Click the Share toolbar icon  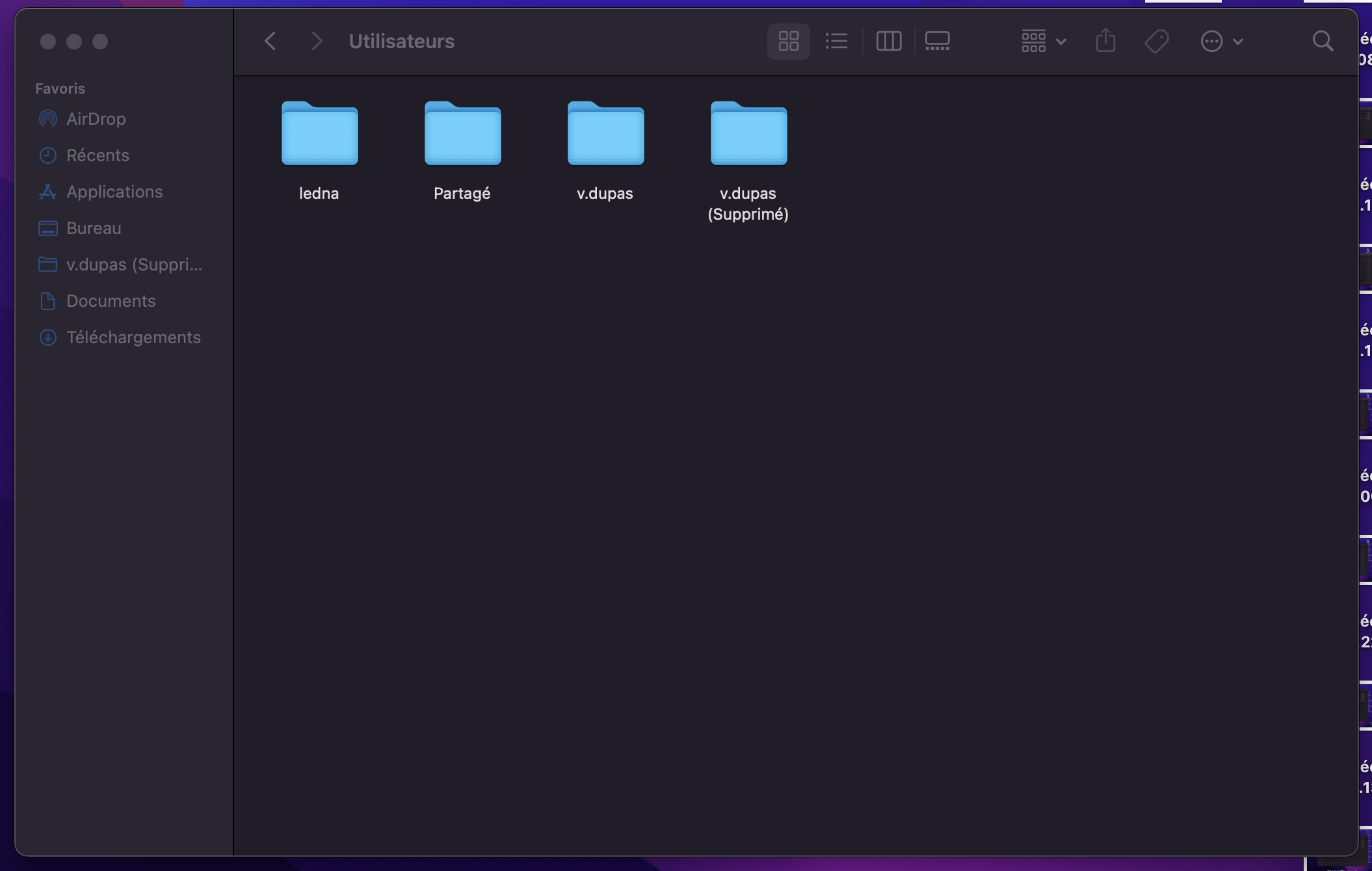[x=1105, y=42]
